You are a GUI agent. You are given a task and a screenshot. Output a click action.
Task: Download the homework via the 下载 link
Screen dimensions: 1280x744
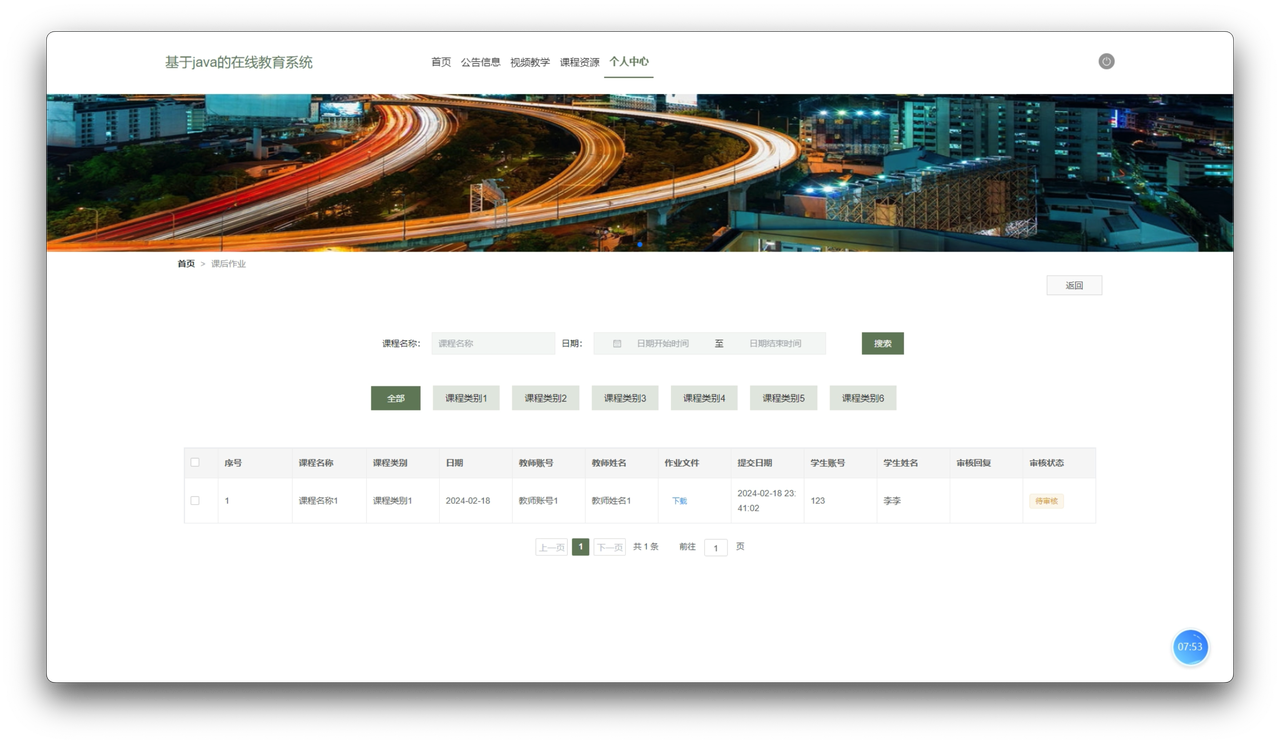click(x=678, y=500)
